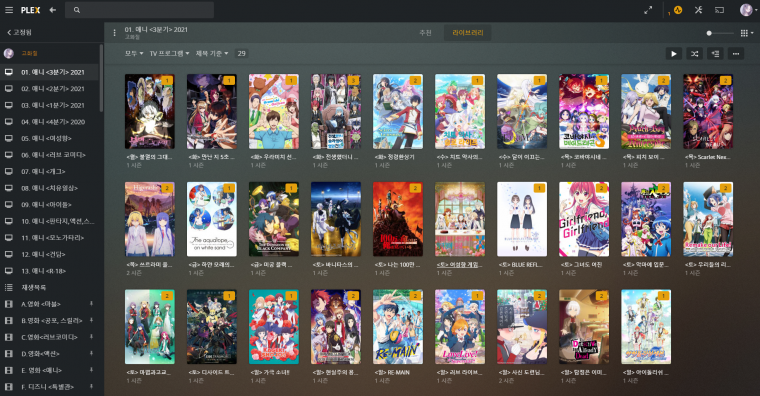Screen dimensions: 760x396
Task: Open the three-dot more actions button
Action: (x=736, y=54)
